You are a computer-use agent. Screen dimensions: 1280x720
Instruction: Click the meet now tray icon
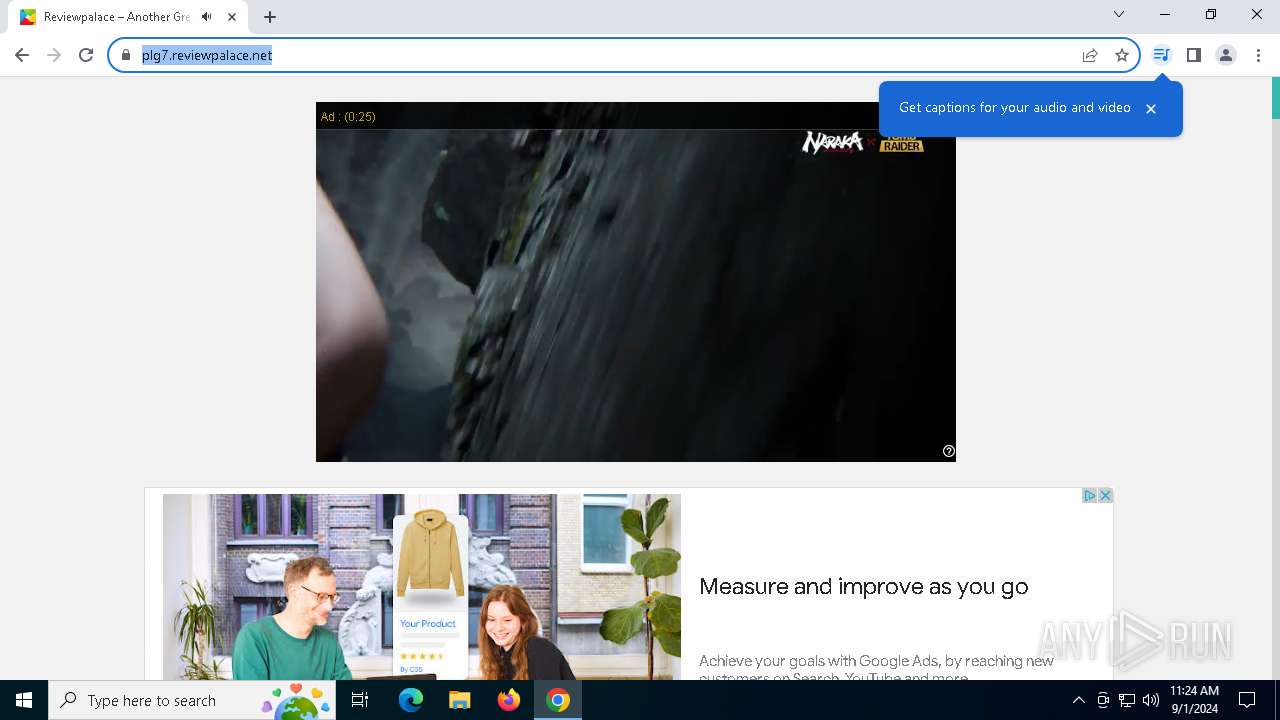click(x=1103, y=700)
